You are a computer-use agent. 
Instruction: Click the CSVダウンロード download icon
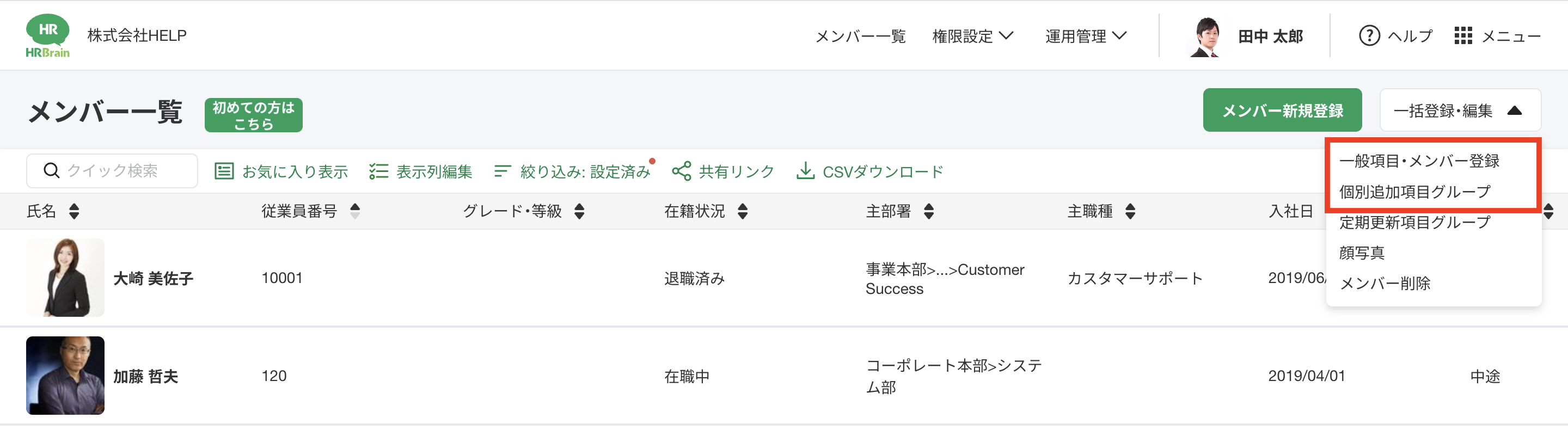(x=805, y=171)
